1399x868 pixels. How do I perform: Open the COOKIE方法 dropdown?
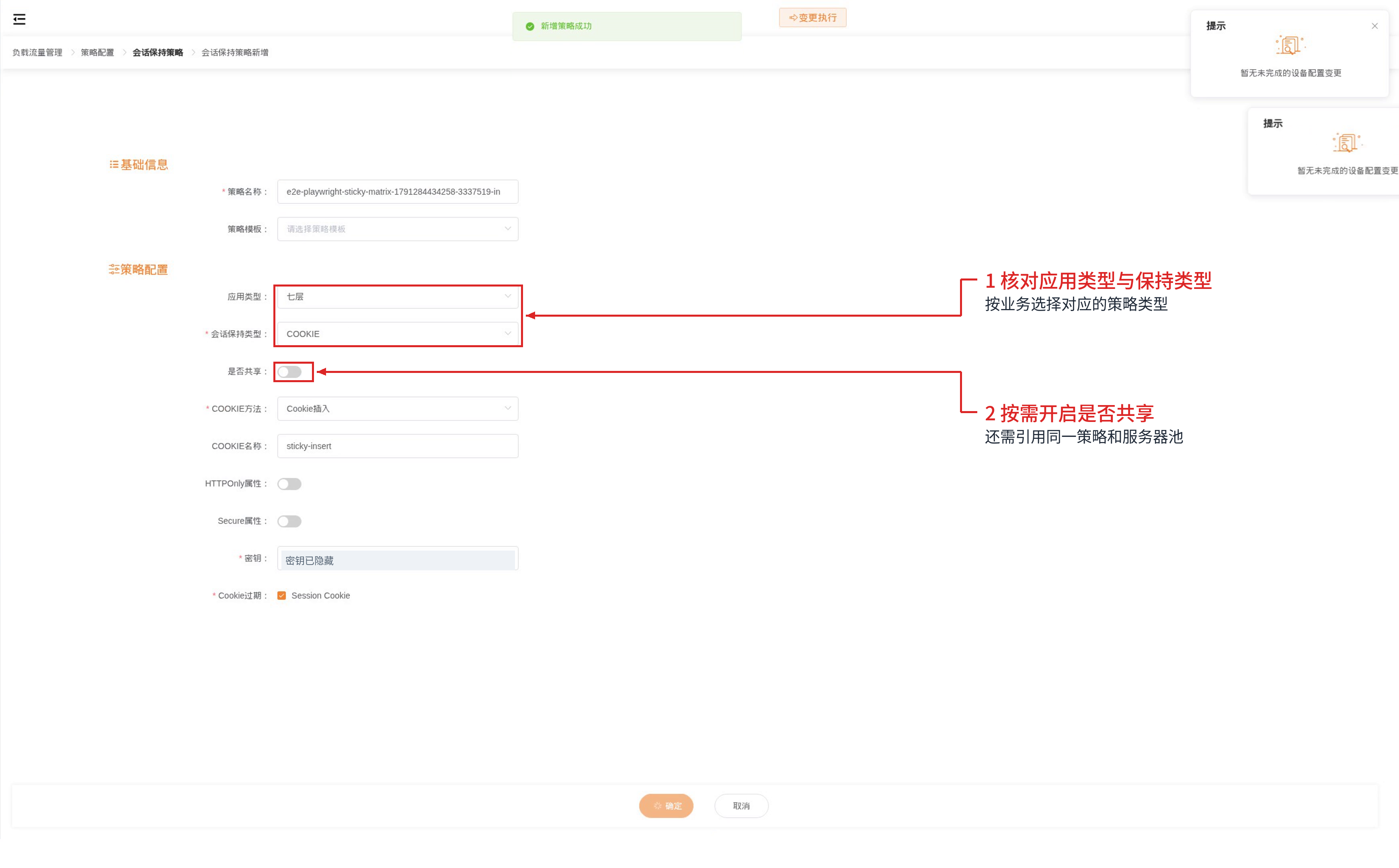coord(398,409)
